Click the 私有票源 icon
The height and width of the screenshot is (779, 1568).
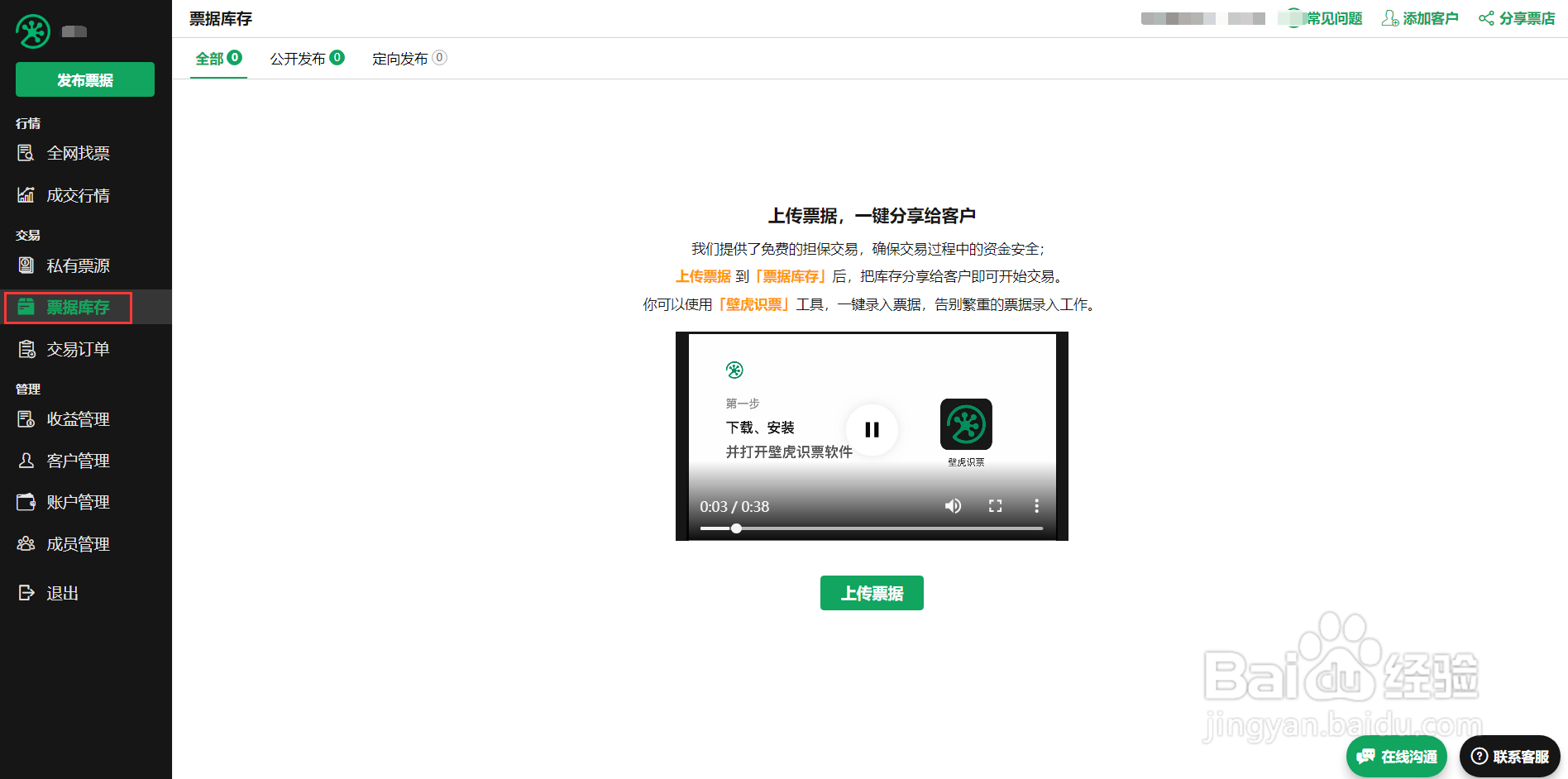26,265
